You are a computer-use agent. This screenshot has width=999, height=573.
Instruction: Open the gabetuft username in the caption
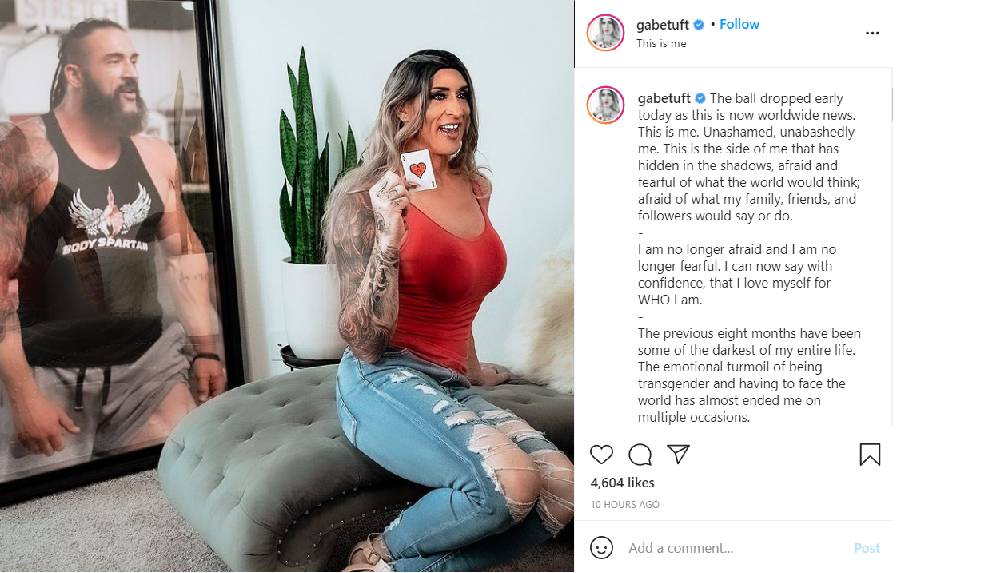coord(664,98)
